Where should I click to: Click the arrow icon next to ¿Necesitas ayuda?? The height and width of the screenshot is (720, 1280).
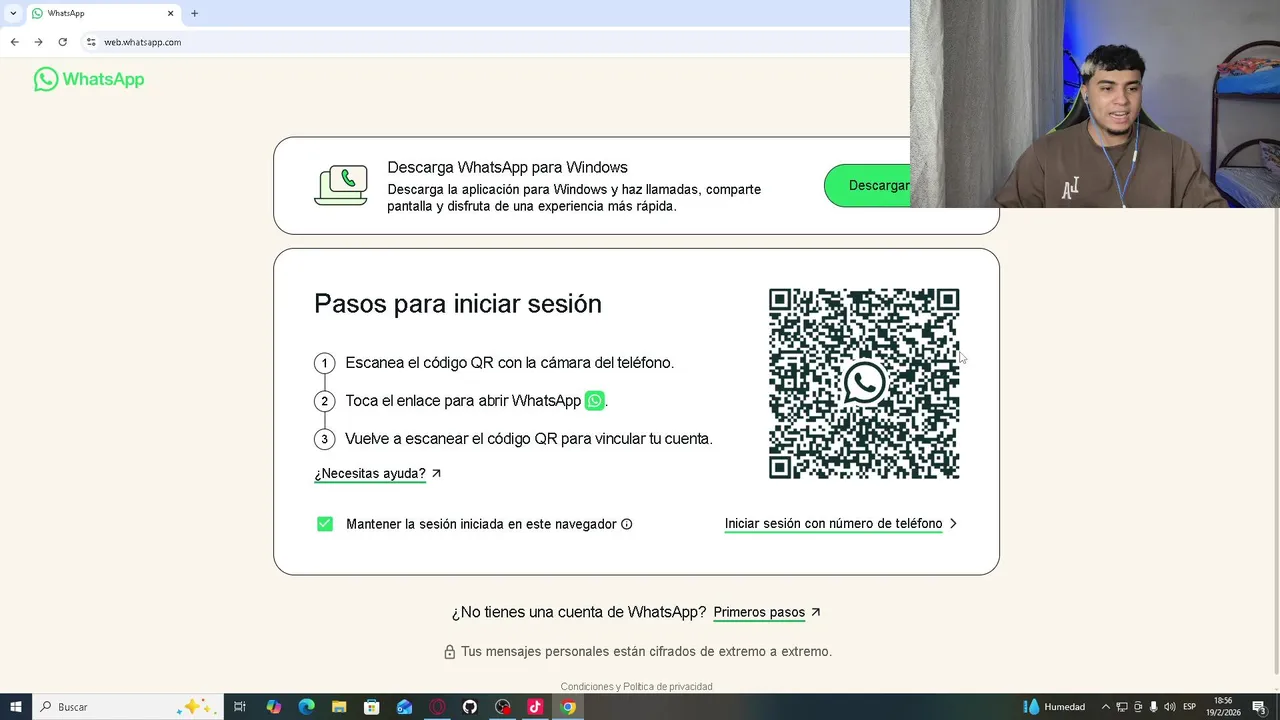(436, 473)
